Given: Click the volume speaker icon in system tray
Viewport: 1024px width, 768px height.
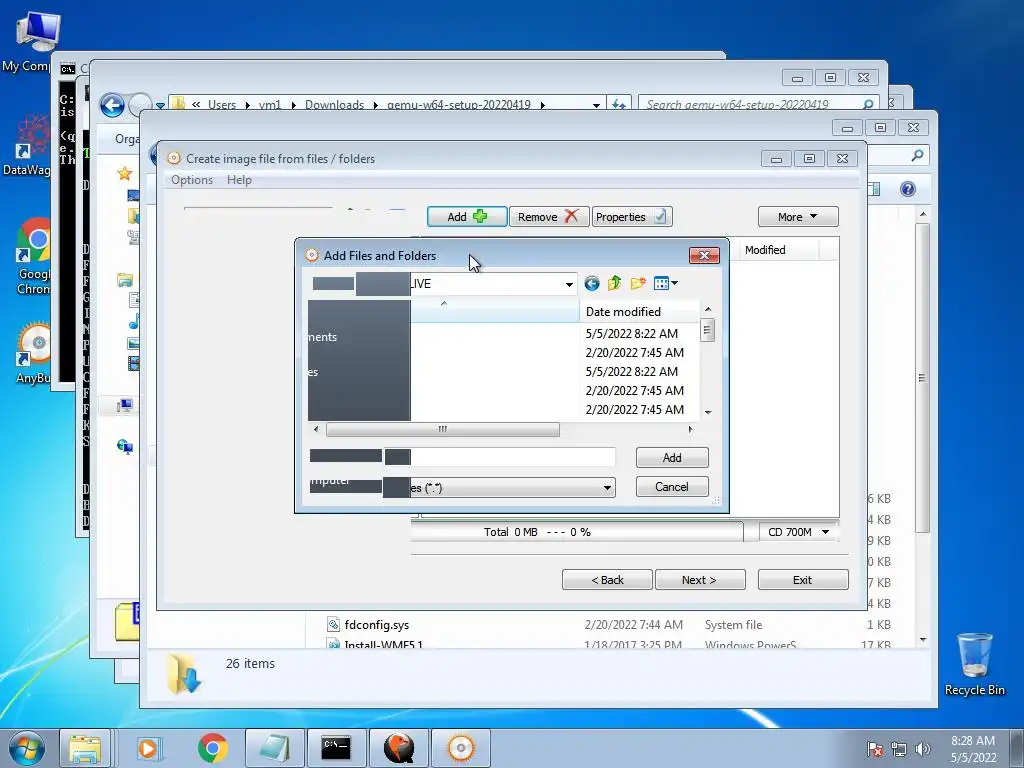Looking at the screenshot, I should 922,749.
